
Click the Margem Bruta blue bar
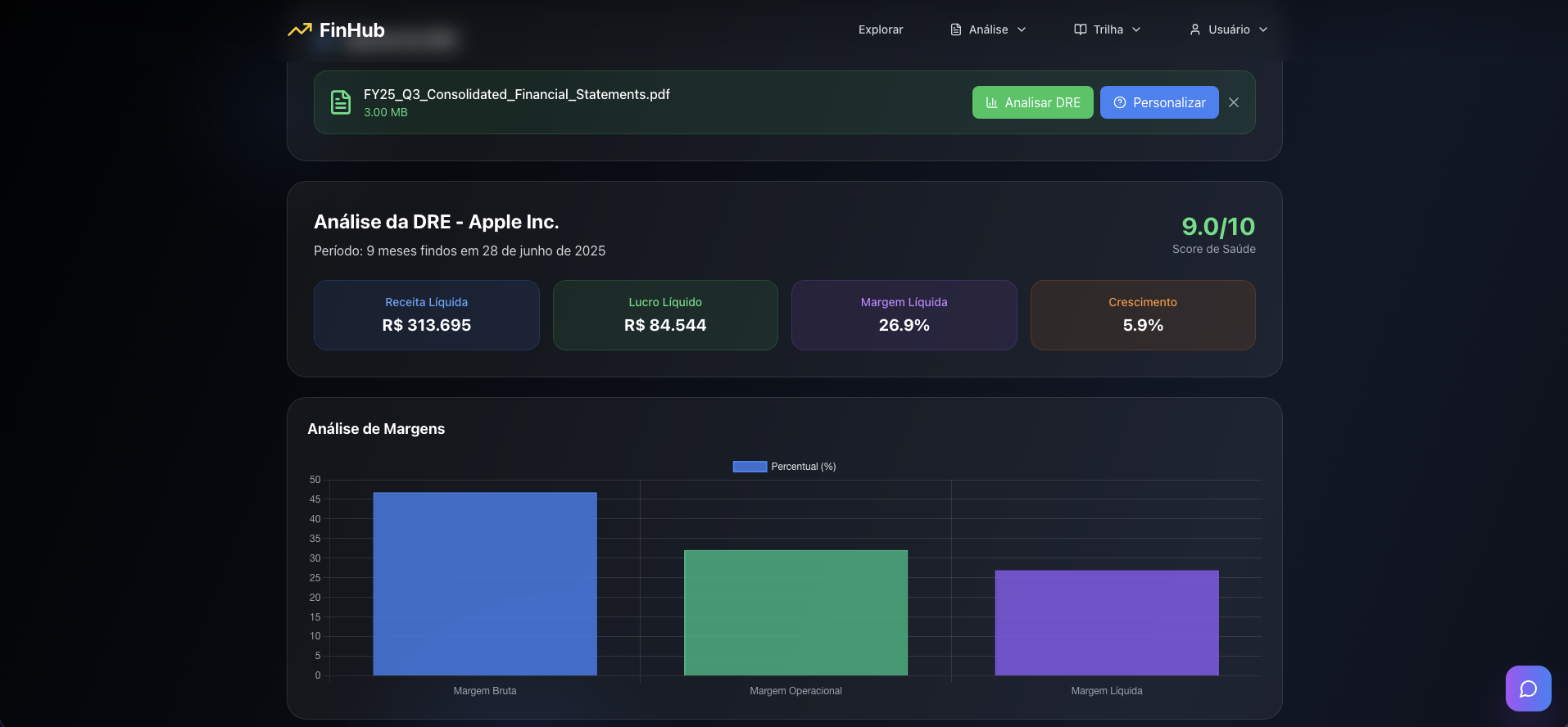pos(485,584)
